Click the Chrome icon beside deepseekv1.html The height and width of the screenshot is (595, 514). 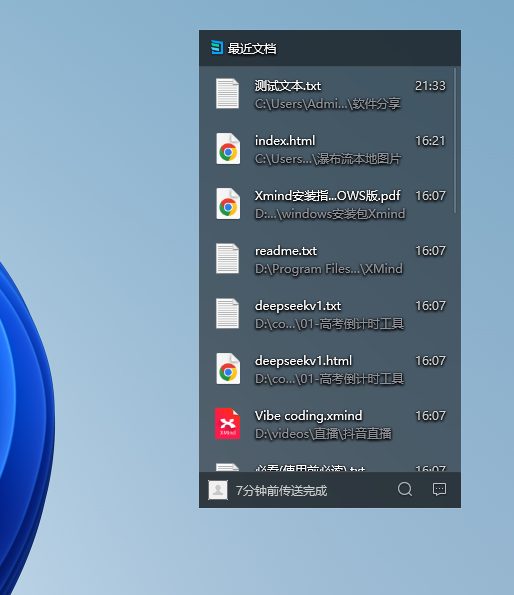[228, 368]
